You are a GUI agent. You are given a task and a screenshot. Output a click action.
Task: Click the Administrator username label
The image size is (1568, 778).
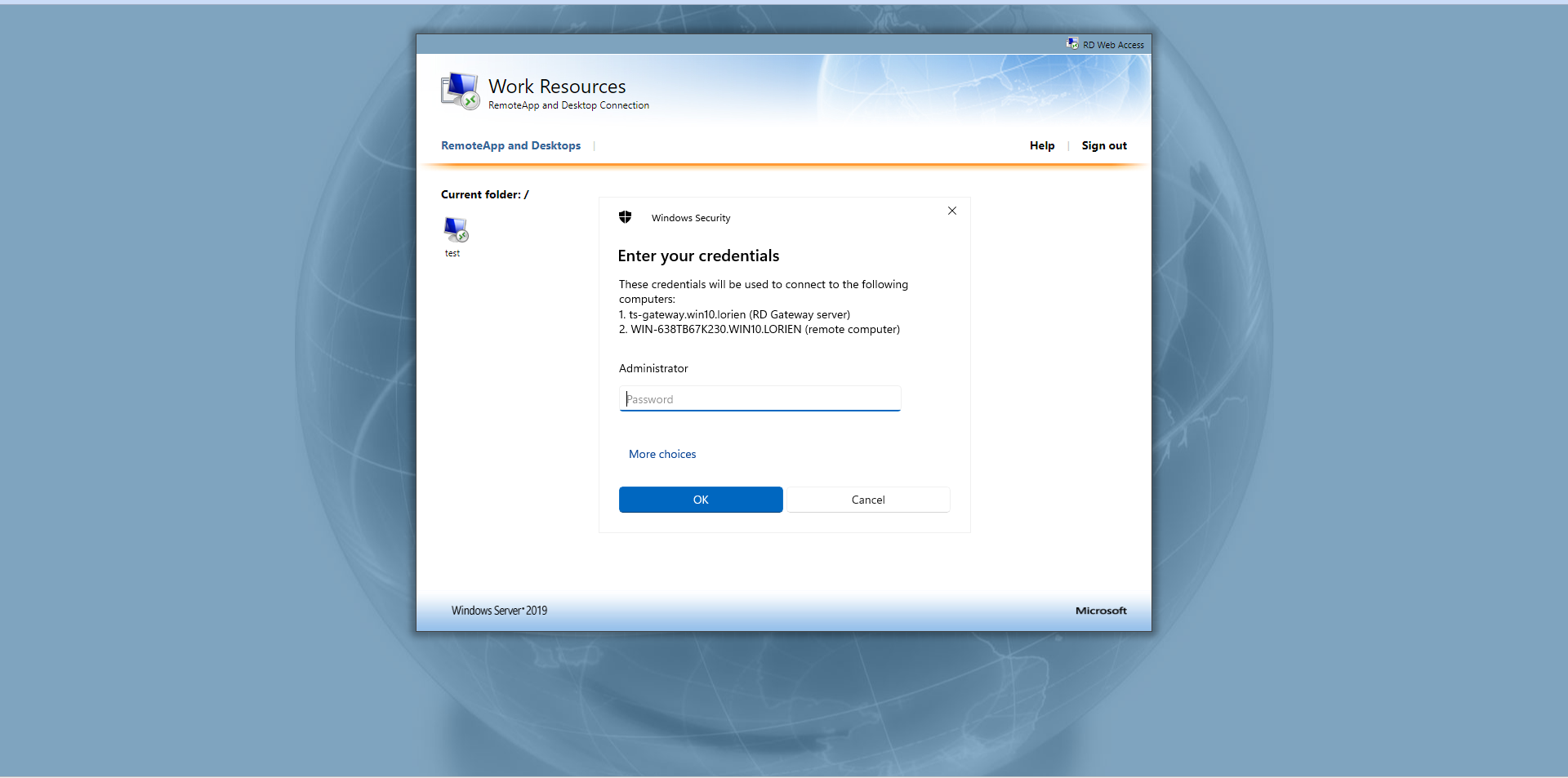(653, 368)
